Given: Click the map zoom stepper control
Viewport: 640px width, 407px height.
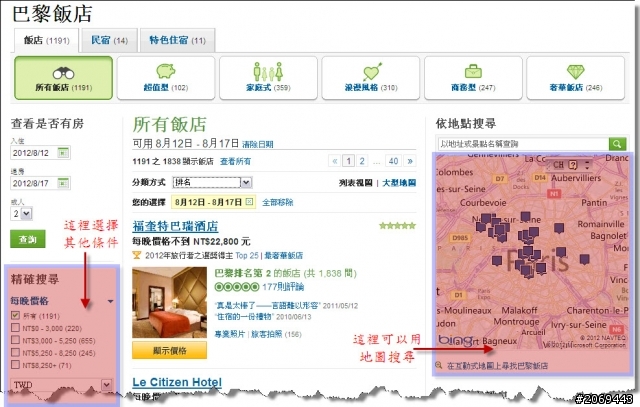Looking at the screenshot, I should click(587, 165).
